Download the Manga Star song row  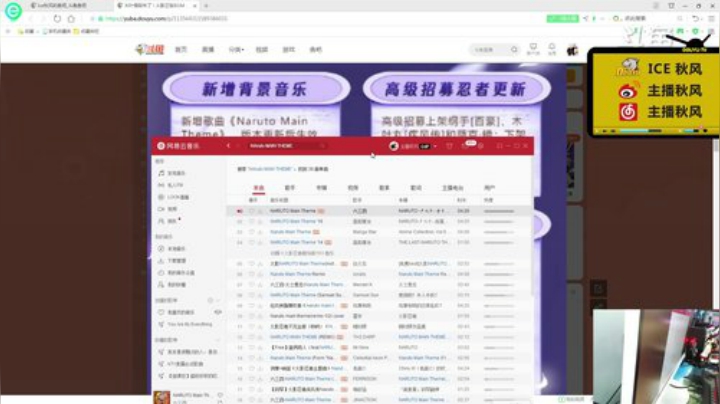(260, 232)
